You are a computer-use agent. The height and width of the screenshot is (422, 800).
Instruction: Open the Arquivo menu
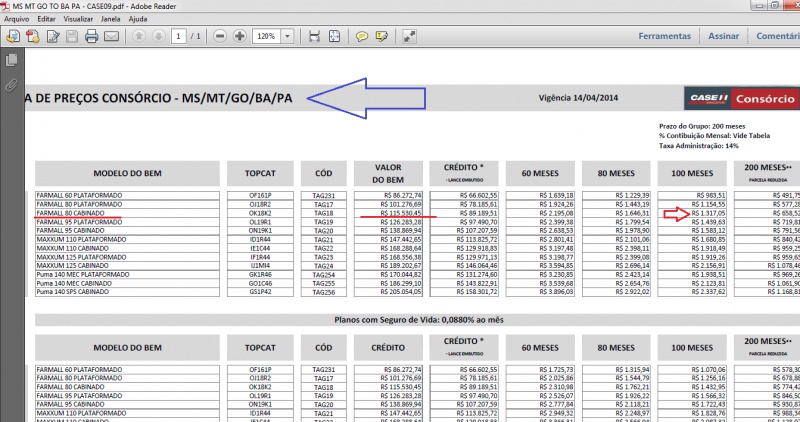16,19
